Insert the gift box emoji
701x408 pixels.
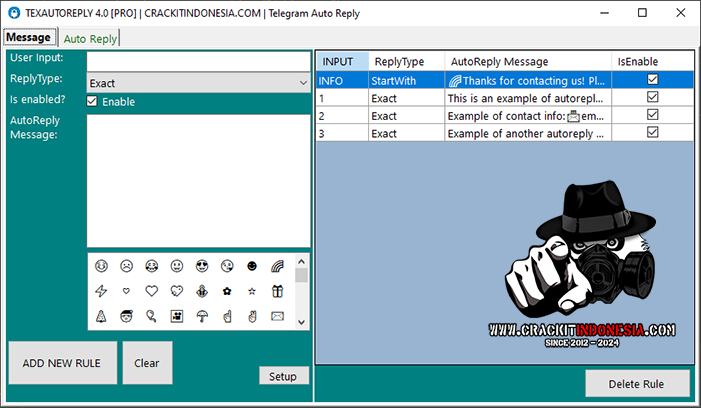pyautogui.click(x=276, y=291)
